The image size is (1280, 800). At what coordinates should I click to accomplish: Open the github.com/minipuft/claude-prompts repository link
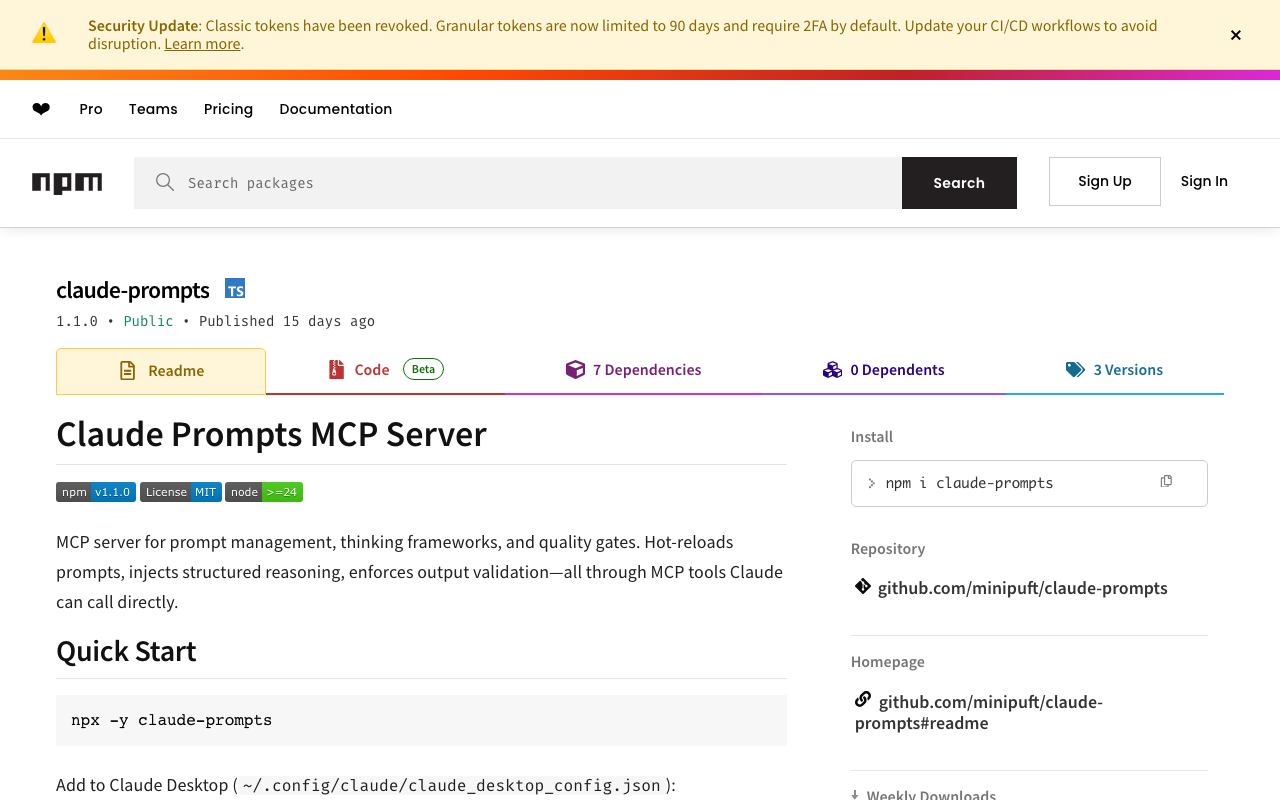1023,588
